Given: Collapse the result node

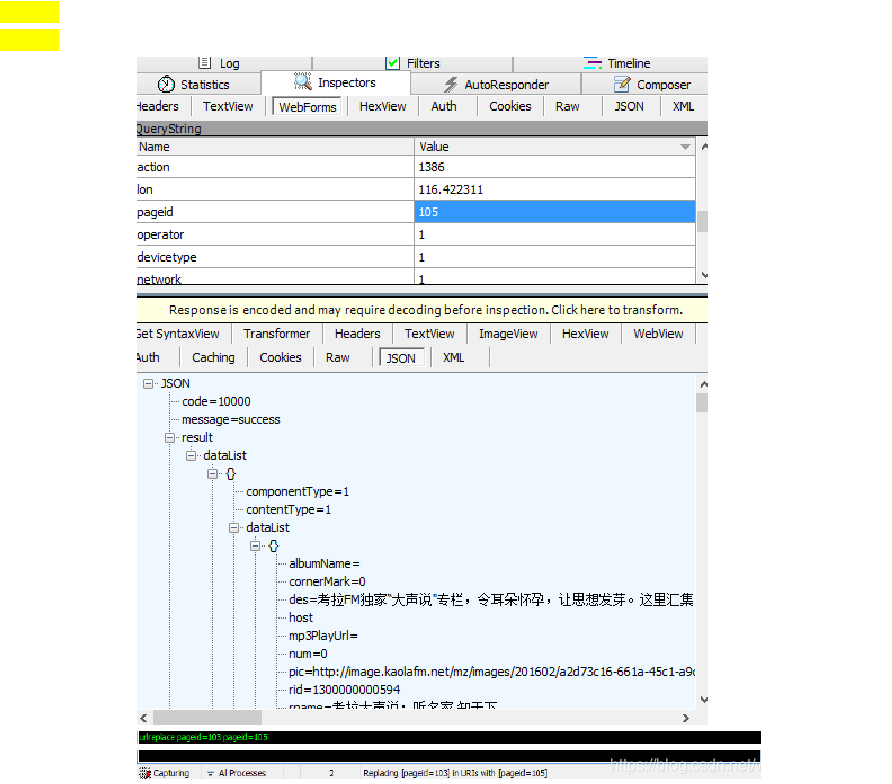Looking at the screenshot, I should pyautogui.click(x=170, y=438).
